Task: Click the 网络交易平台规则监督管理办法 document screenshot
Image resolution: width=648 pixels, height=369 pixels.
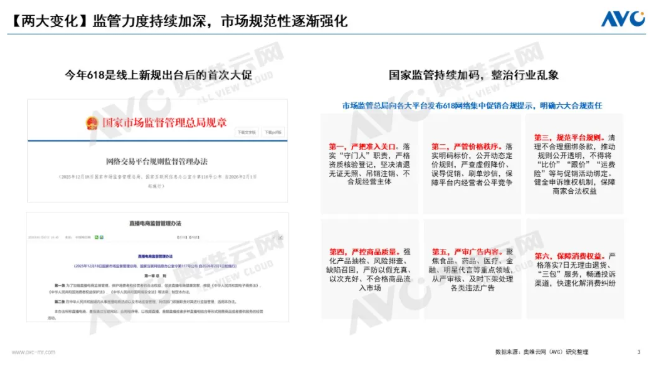Action: (x=157, y=151)
